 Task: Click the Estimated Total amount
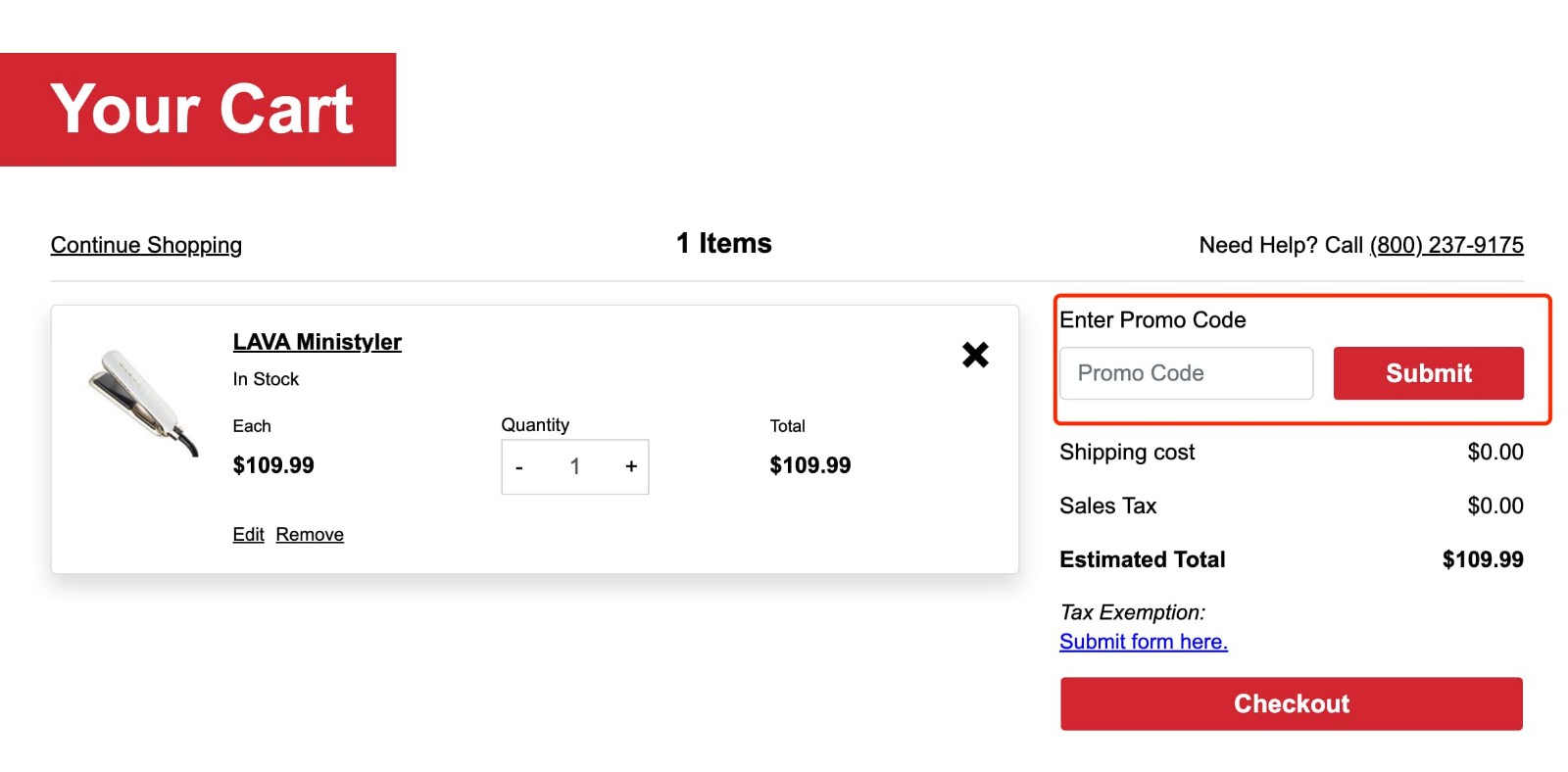click(1482, 559)
